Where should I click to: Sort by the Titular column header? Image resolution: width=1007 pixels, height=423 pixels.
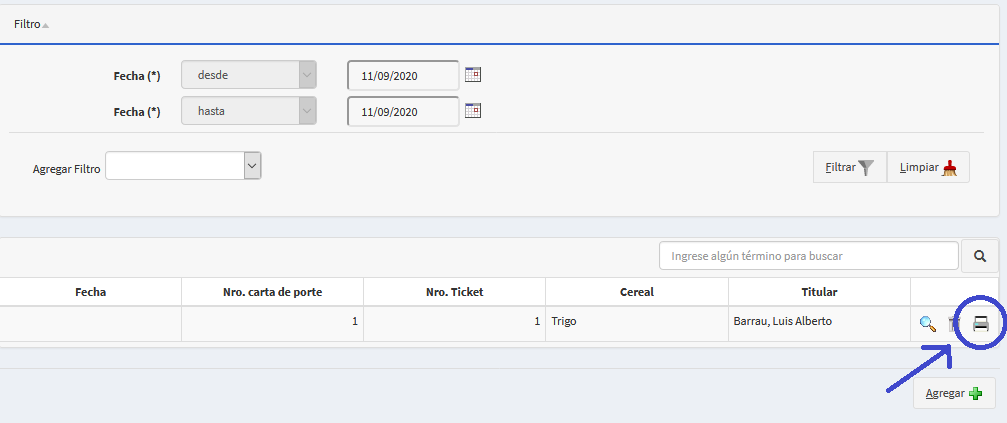(x=819, y=292)
